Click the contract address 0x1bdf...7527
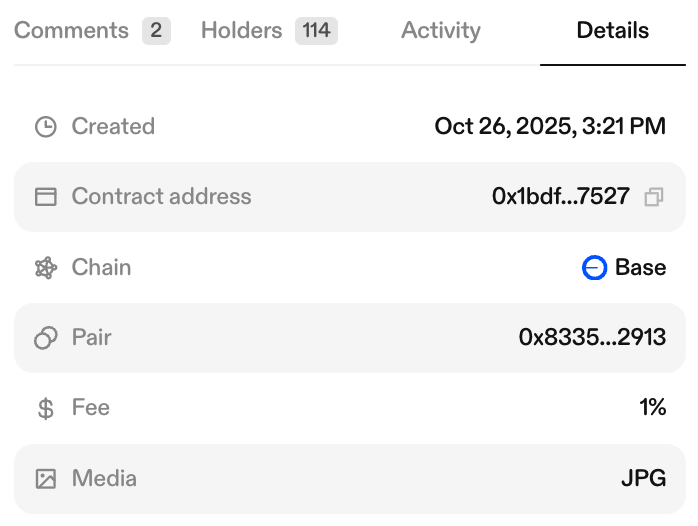The width and height of the screenshot is (698, 526). click(560, 197)
